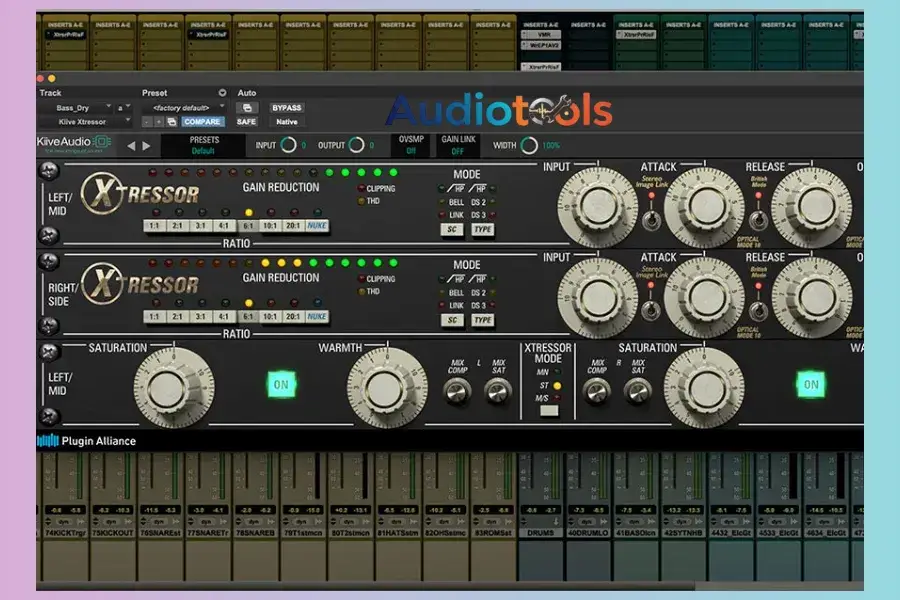
Task: Click the WIDTH control set to 100%
Action: click(x=529, y=145)
